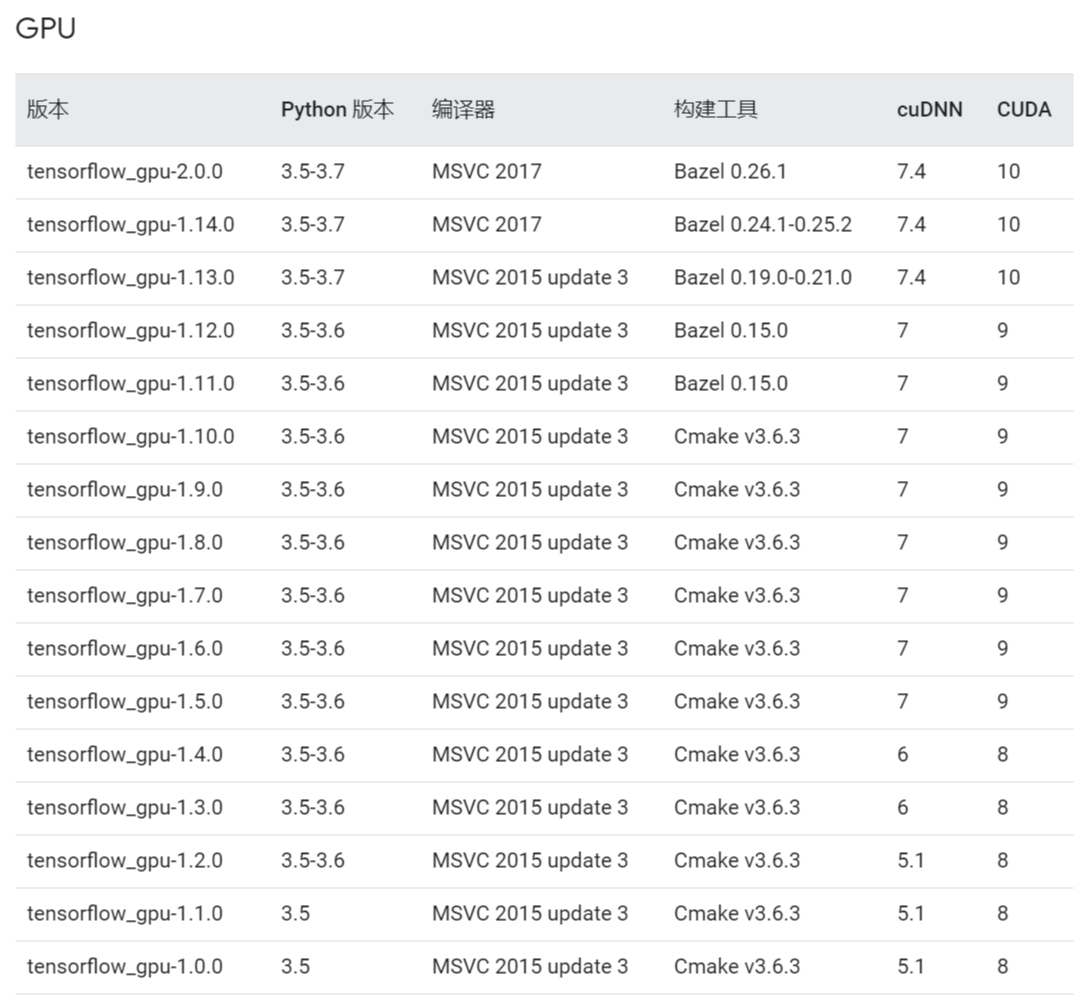Click CUDA 9 in tensorflow_gpu-1.5.0 row
Screen dimensions: 1092x1008
pos(1003,701)
